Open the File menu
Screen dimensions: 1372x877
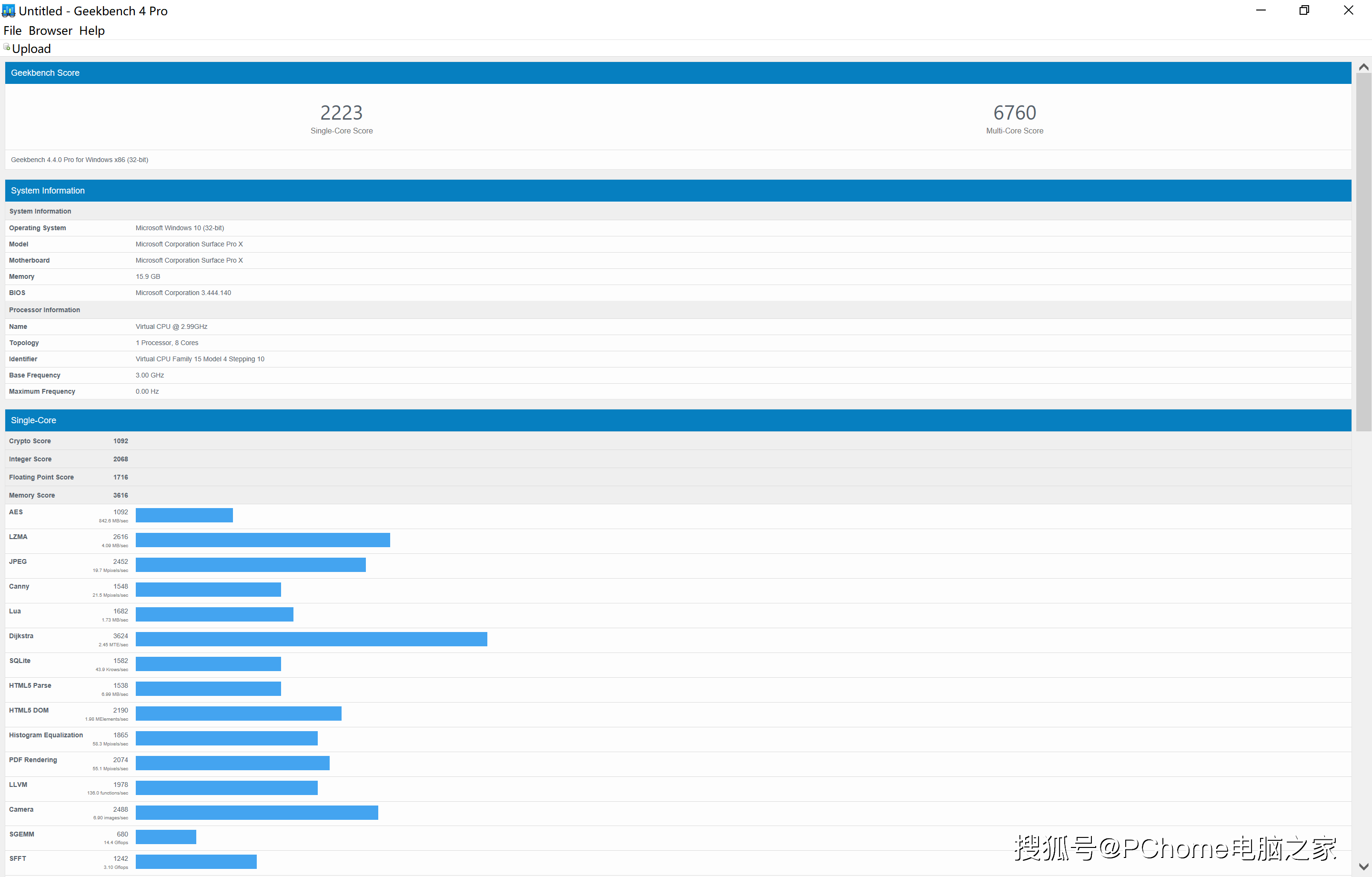(x=12, y=31)
